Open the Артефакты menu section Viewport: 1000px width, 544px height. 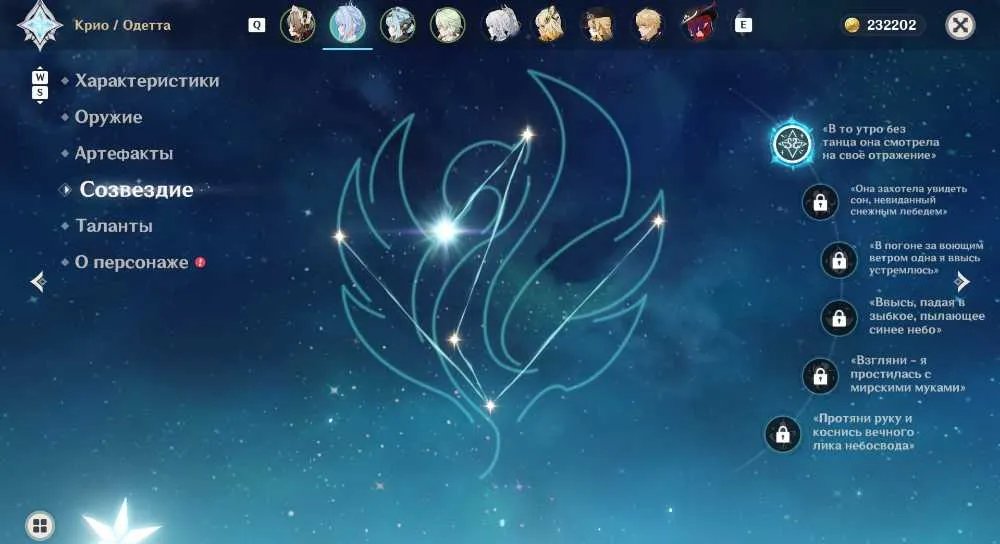point(124,154)
